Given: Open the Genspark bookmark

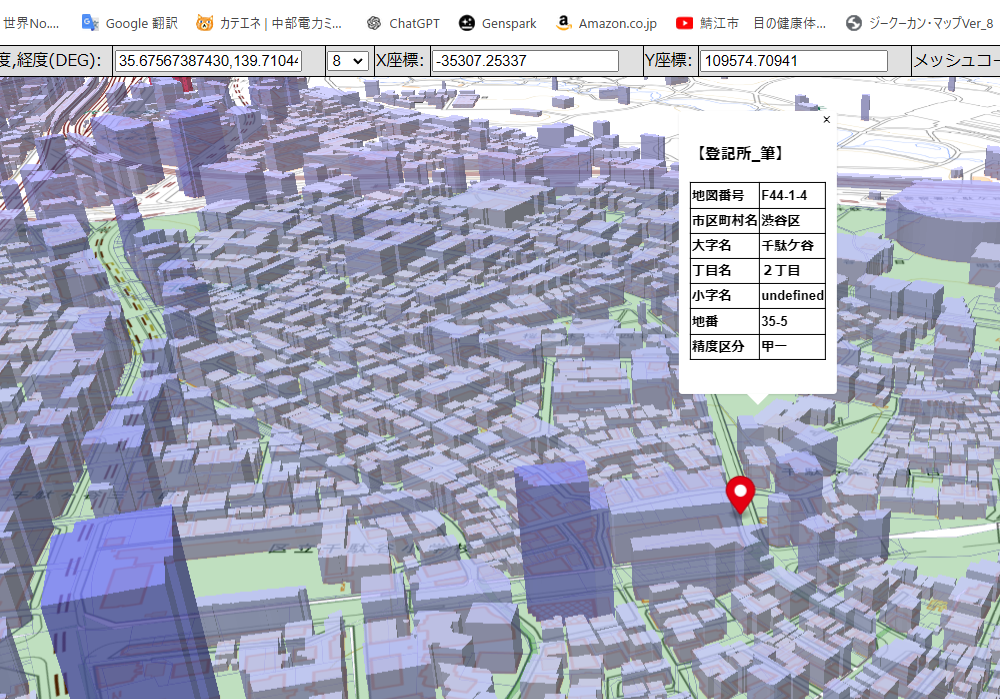Looking at the screenshot, I should pyautogui.click(x=497, y=22).
